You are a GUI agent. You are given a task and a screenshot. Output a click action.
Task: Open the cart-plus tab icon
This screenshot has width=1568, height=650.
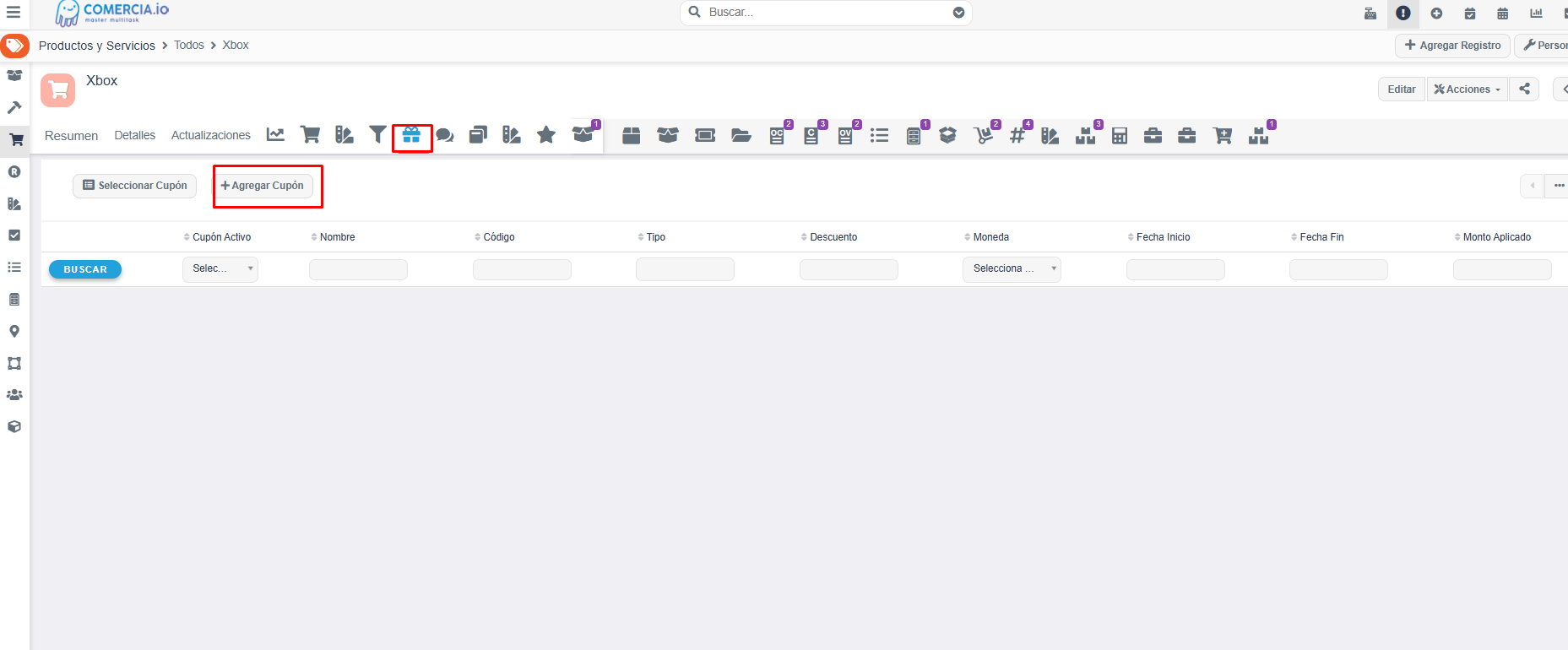click(x=1222, y=135)
